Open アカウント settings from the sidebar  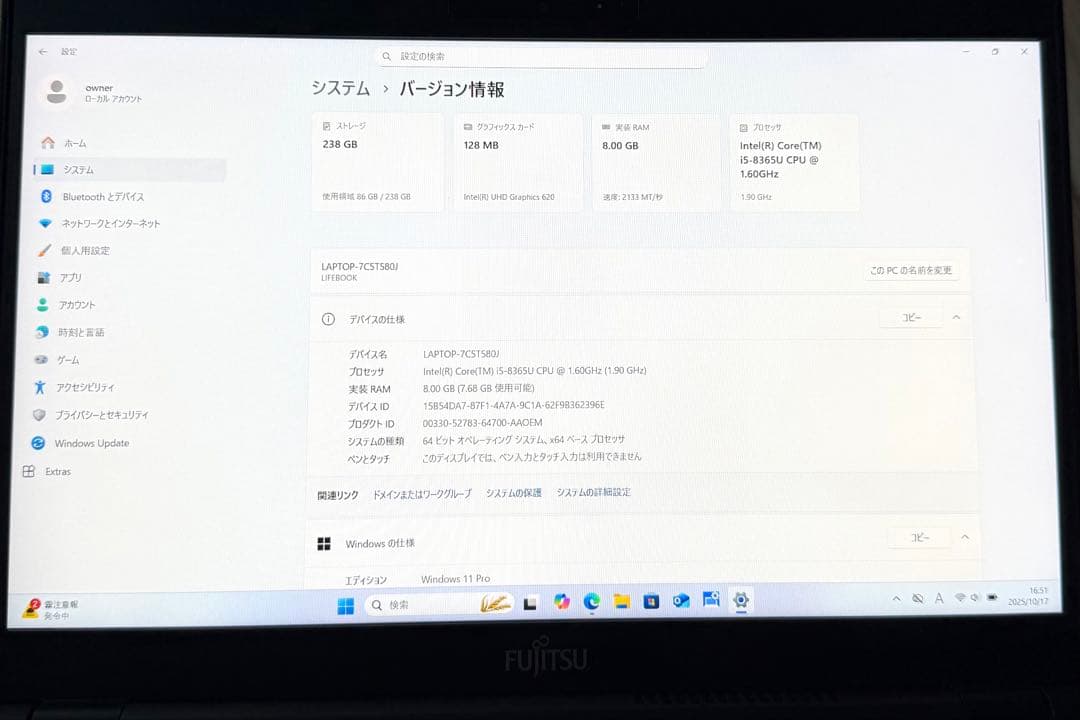pyautogui.click(x=88, y=304)
